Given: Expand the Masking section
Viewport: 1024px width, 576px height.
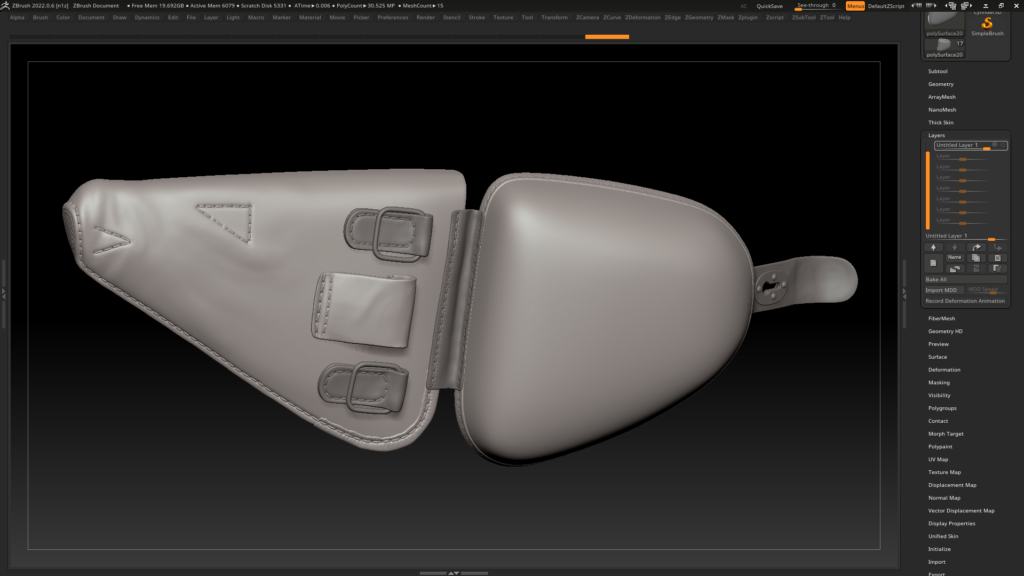Looking at the screenshot, I should 939,383.
